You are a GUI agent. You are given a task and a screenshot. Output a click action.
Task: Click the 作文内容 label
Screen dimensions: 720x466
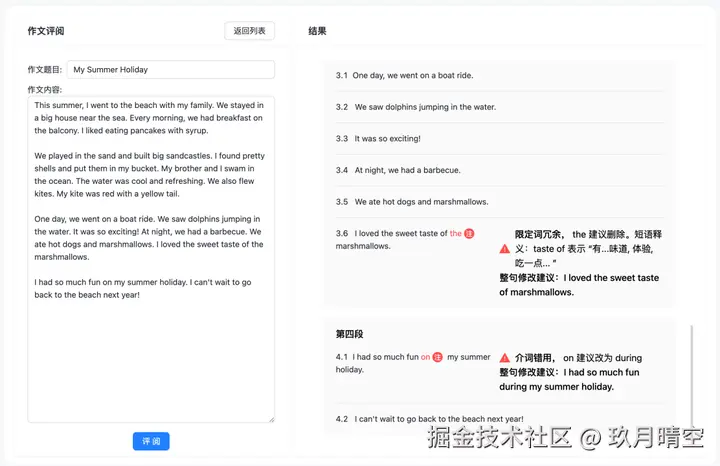45,90
